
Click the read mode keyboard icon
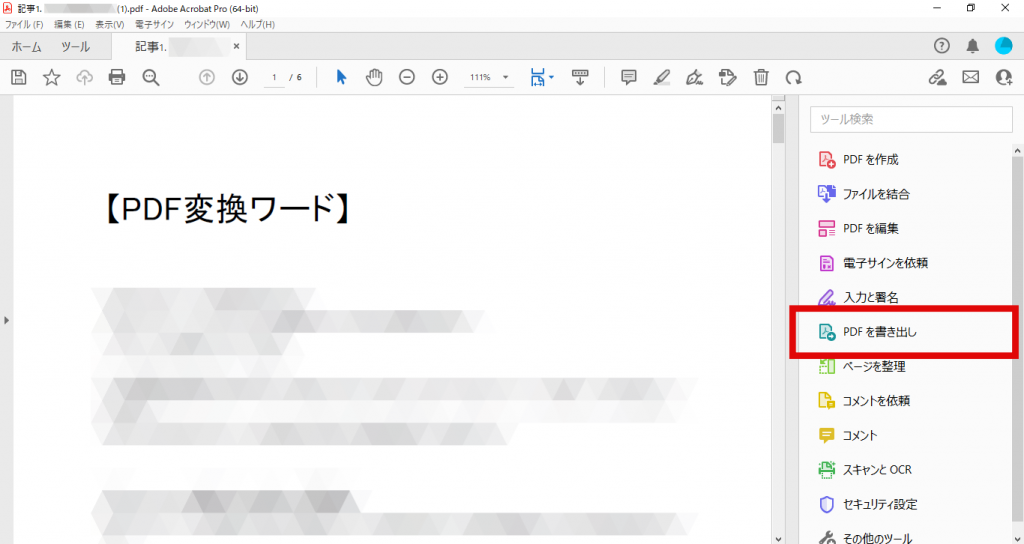pyautogui.click(x=580, y=78)
